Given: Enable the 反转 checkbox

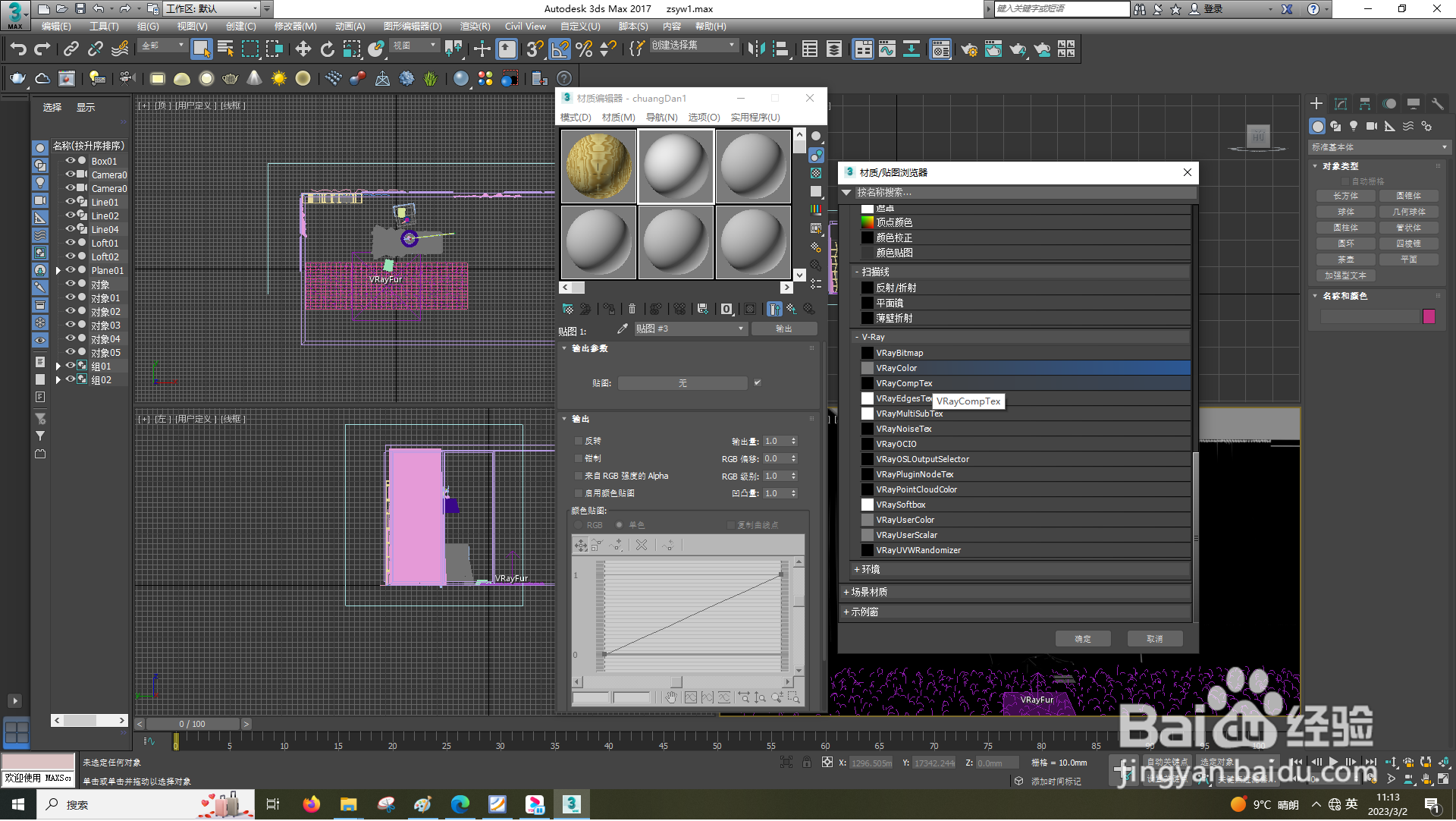Looking at the screenshot, I should (579, 441).
